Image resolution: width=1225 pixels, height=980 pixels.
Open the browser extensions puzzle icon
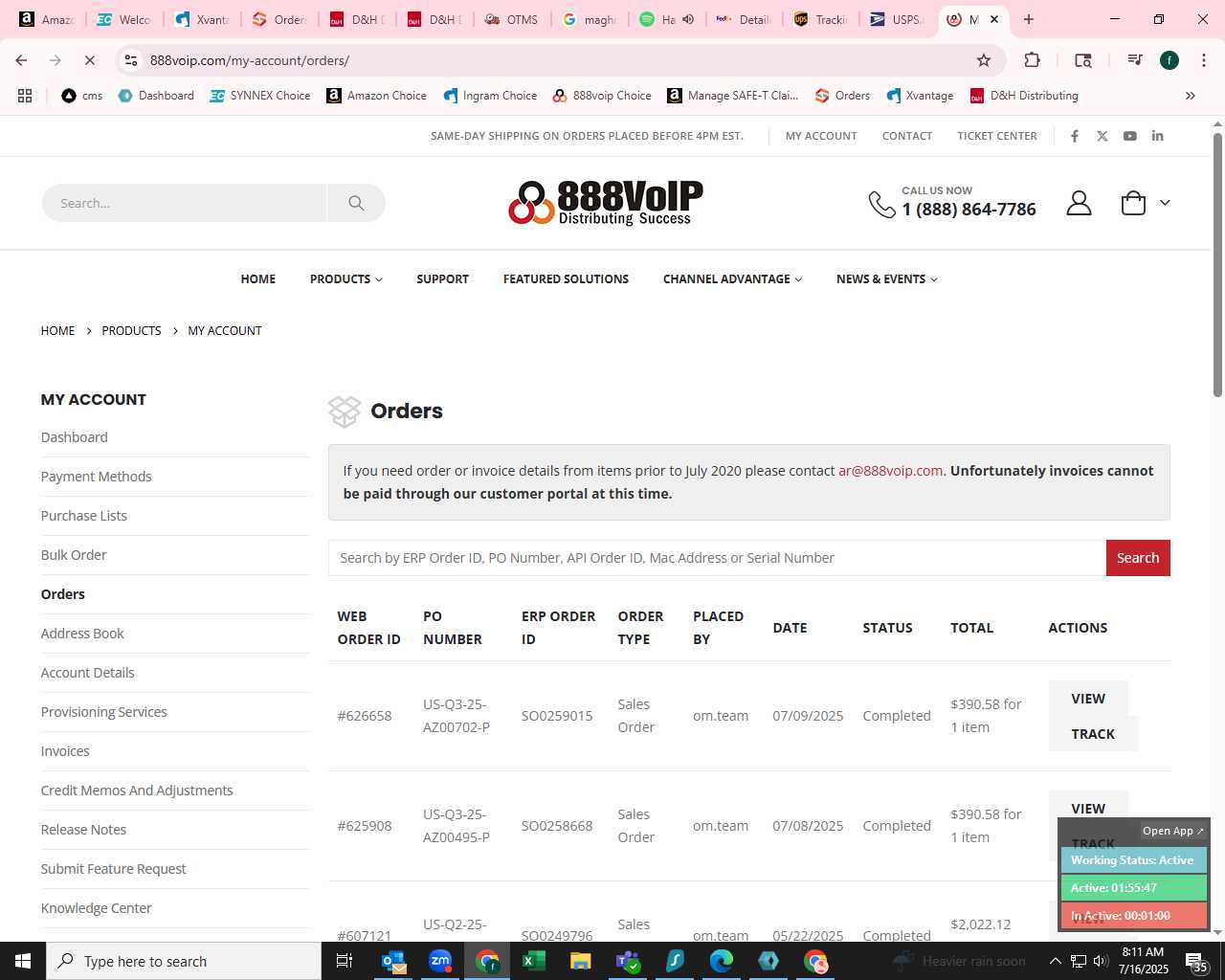click(x=1032, y=60)
